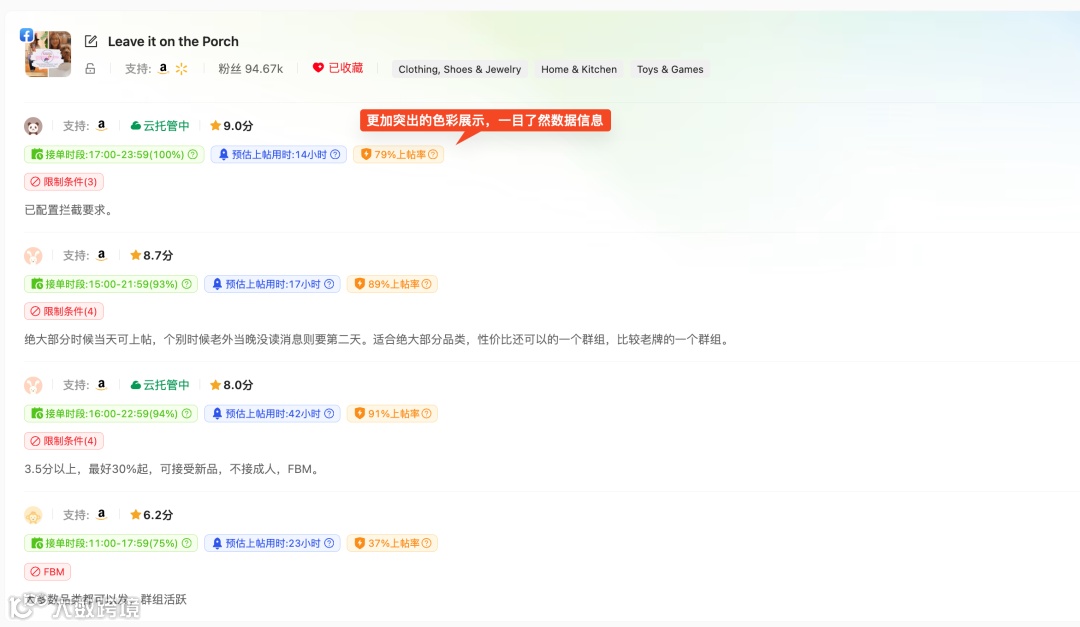Image resolution: width=1080 pixels, height=627 pixels.
Task: Click 预估上帖用时:42小时 tag
Action: [x=272, y=413]
